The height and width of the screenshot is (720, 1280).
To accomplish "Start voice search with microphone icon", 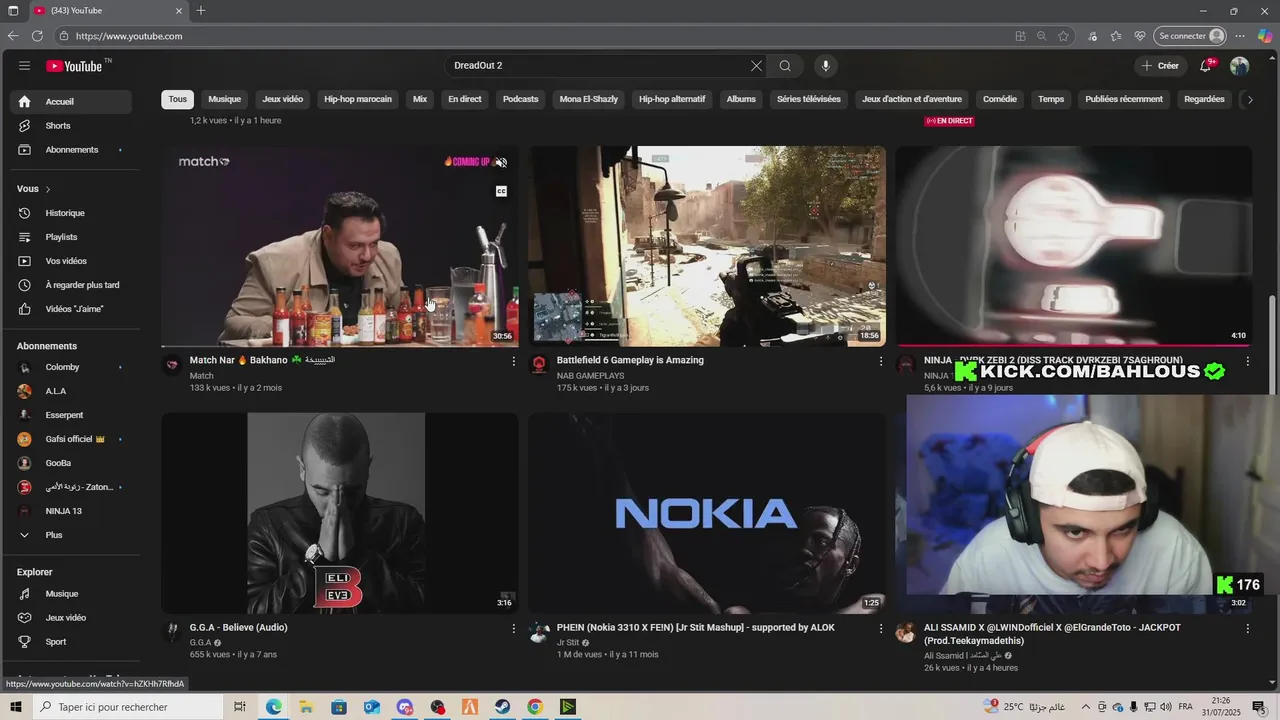I will tap(825, 66).
